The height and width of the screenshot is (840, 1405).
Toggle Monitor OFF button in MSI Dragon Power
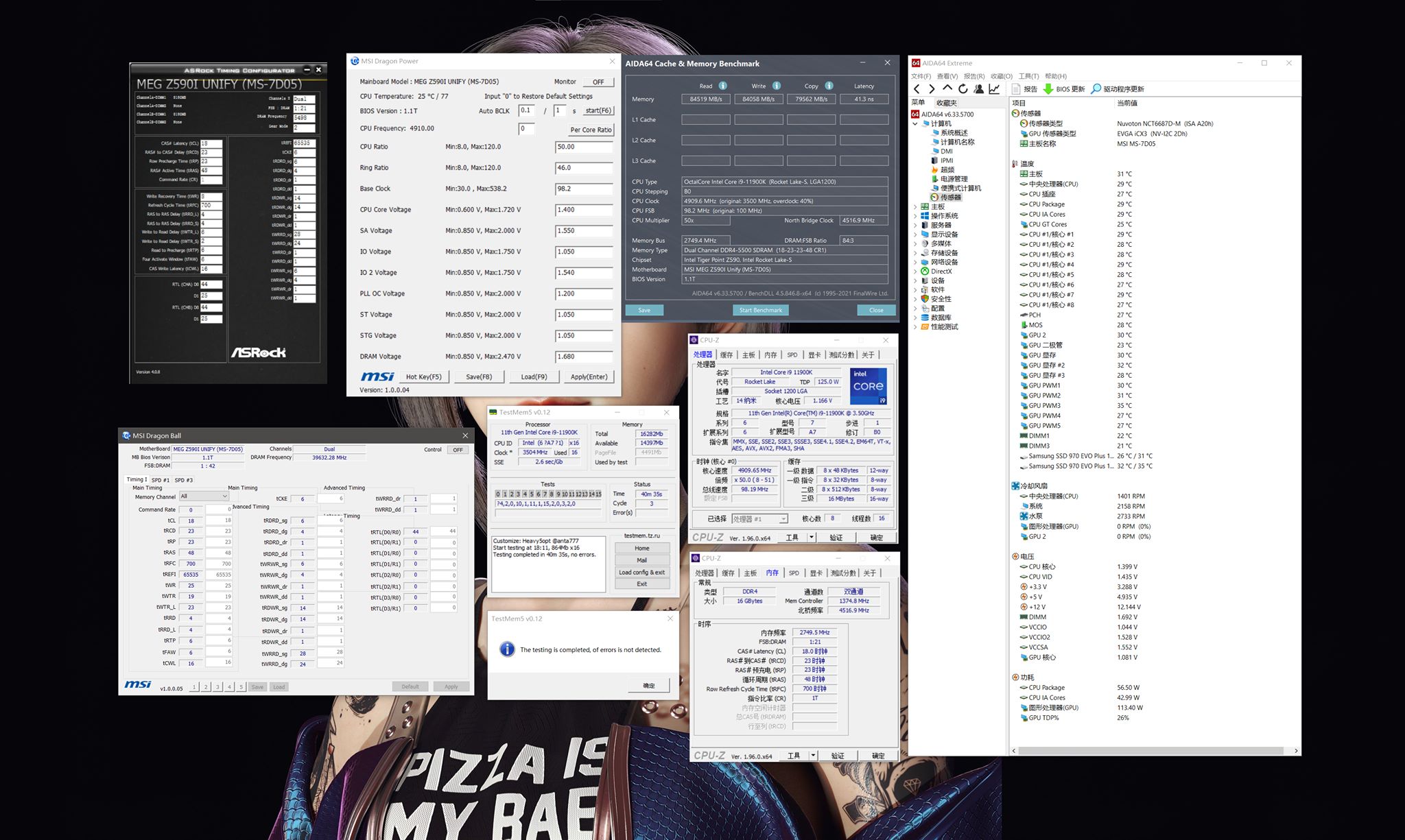point(598,82)
